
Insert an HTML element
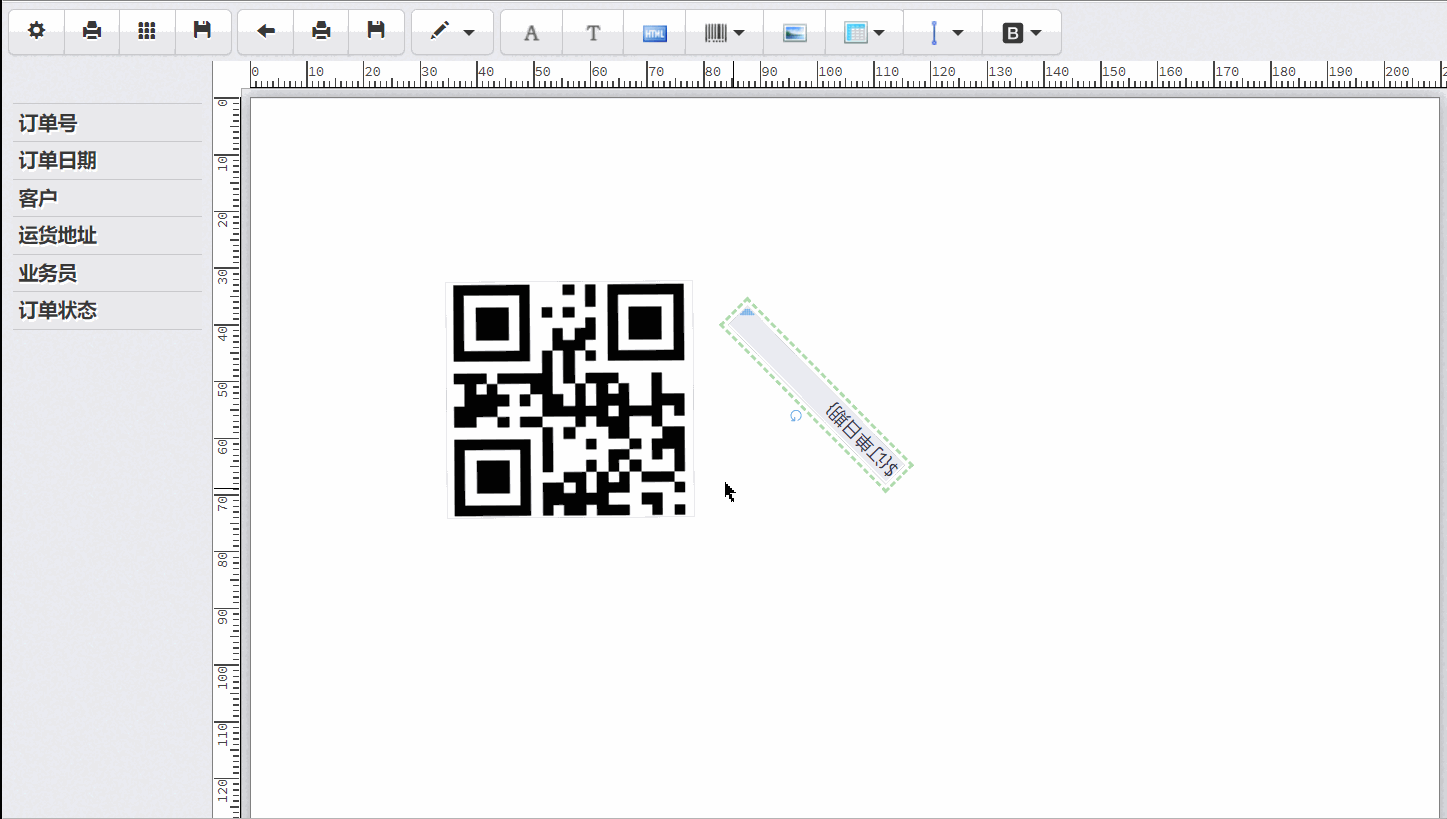(655, 33)
